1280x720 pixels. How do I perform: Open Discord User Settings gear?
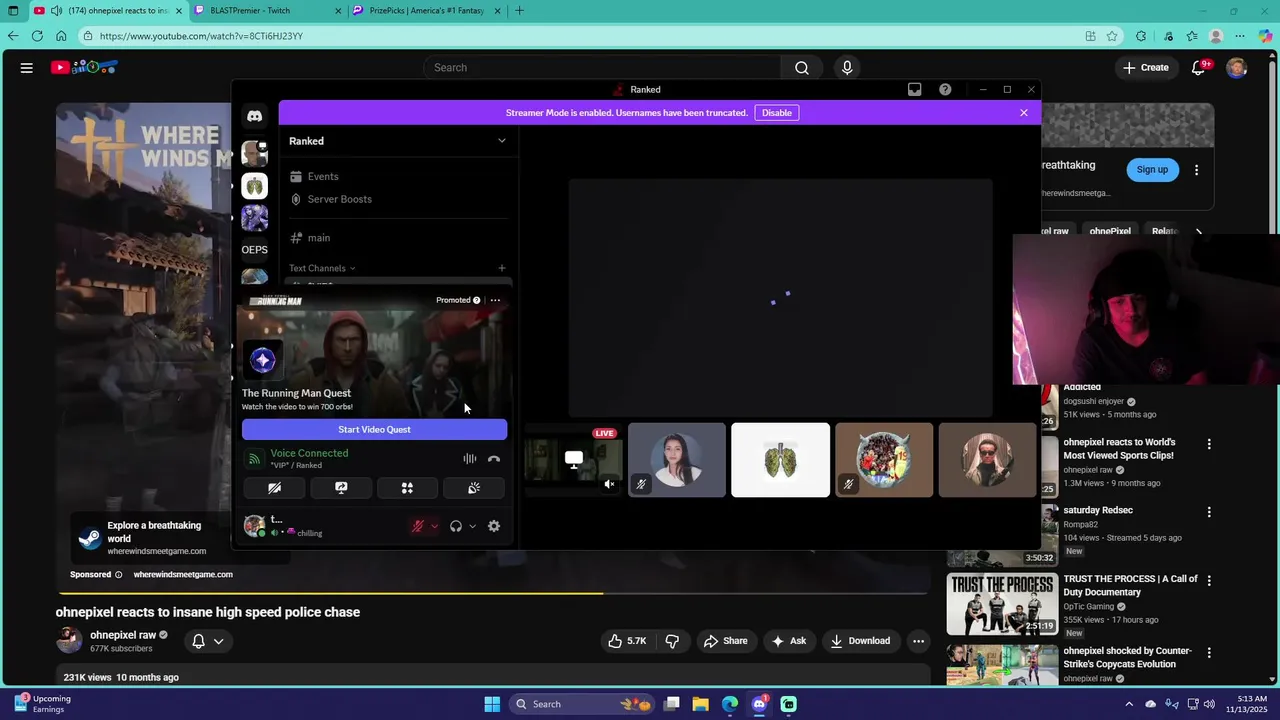494,526
